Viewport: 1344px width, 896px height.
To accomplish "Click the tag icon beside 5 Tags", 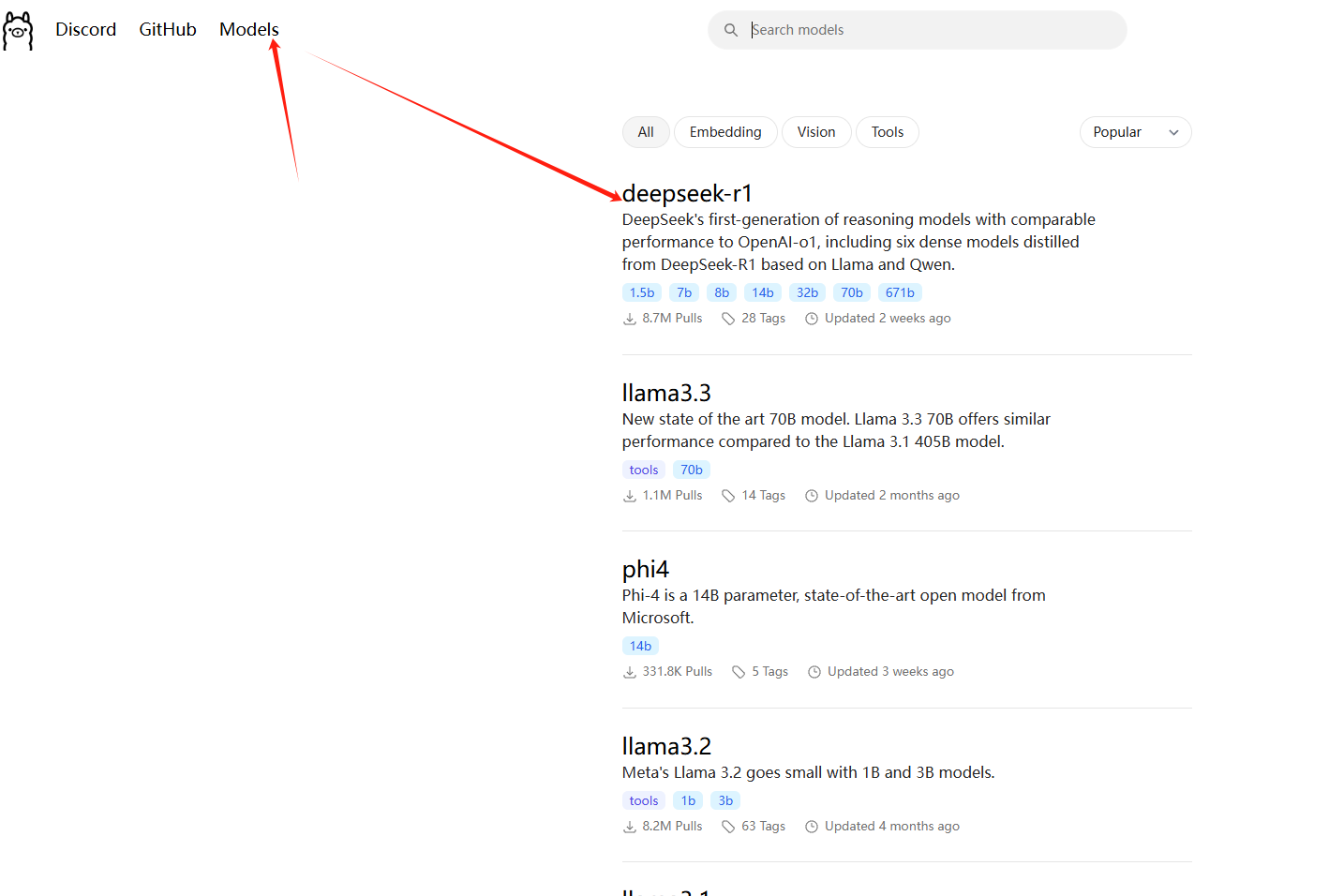I will [739, 672].
